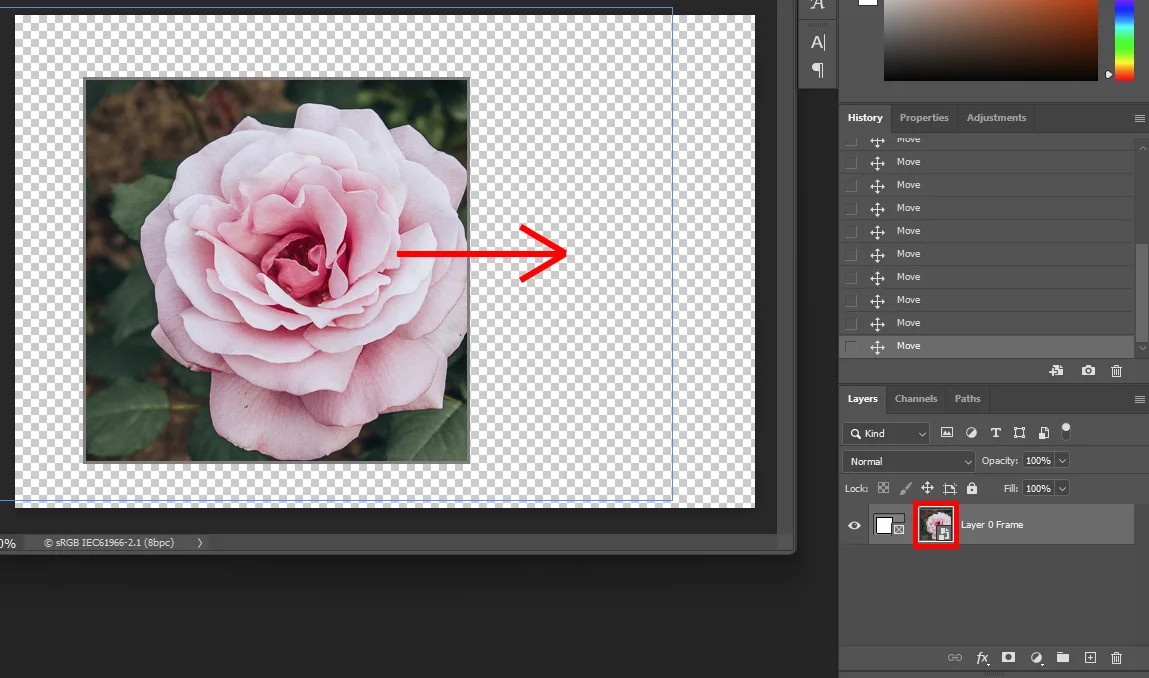This screenshot has width=1149, height=678.
Task: Set history brush source for highlighted Move state
Action: pyautogui.click(x=851, y=346)
